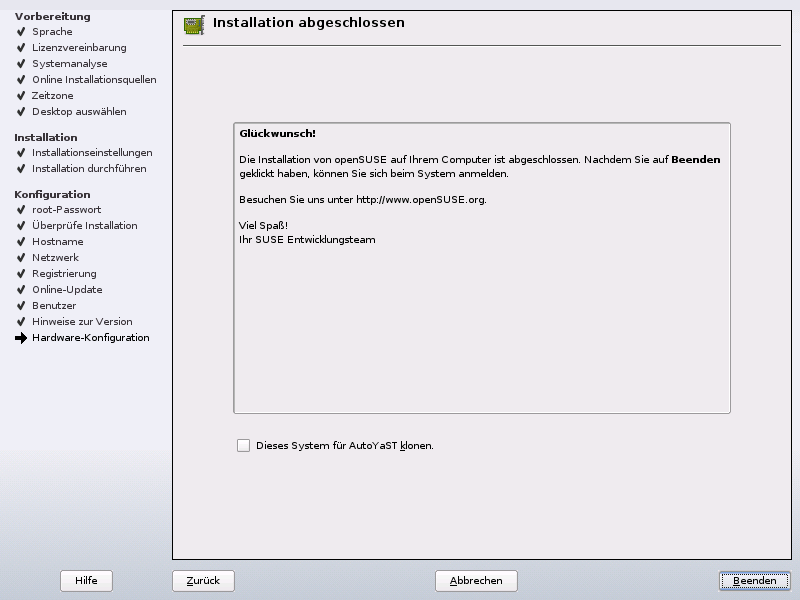Click the Beenden button to finish installation
Screen dimensions: 800x600
[x=755, y=581]
